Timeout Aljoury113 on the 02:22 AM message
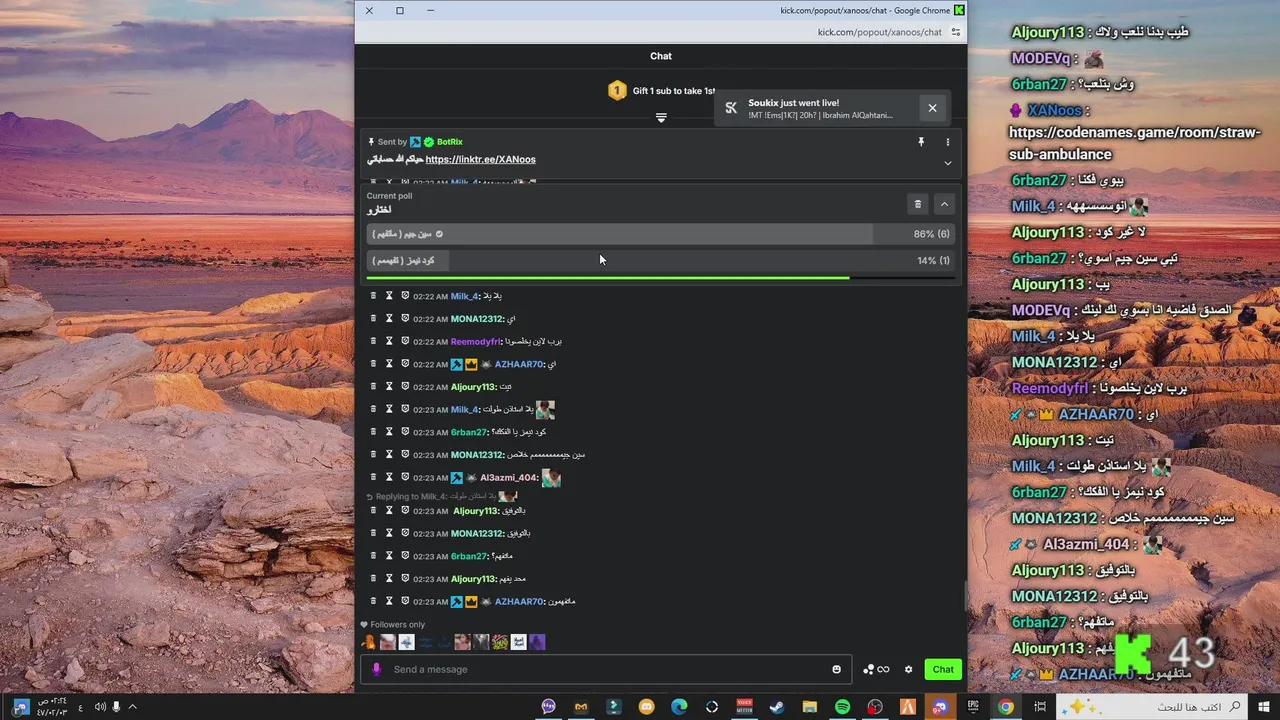 pyautogui.click(x=389, y=387)
